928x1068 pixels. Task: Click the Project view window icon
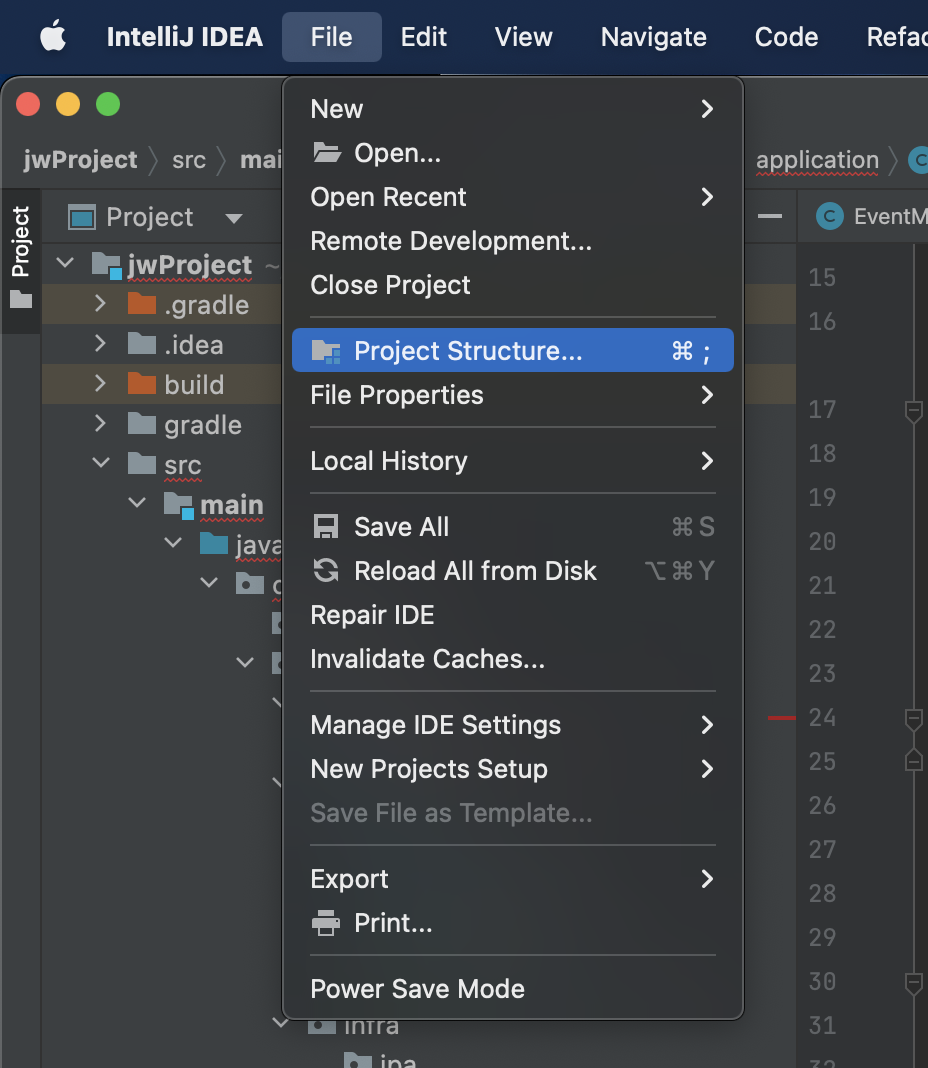point(82,218)
